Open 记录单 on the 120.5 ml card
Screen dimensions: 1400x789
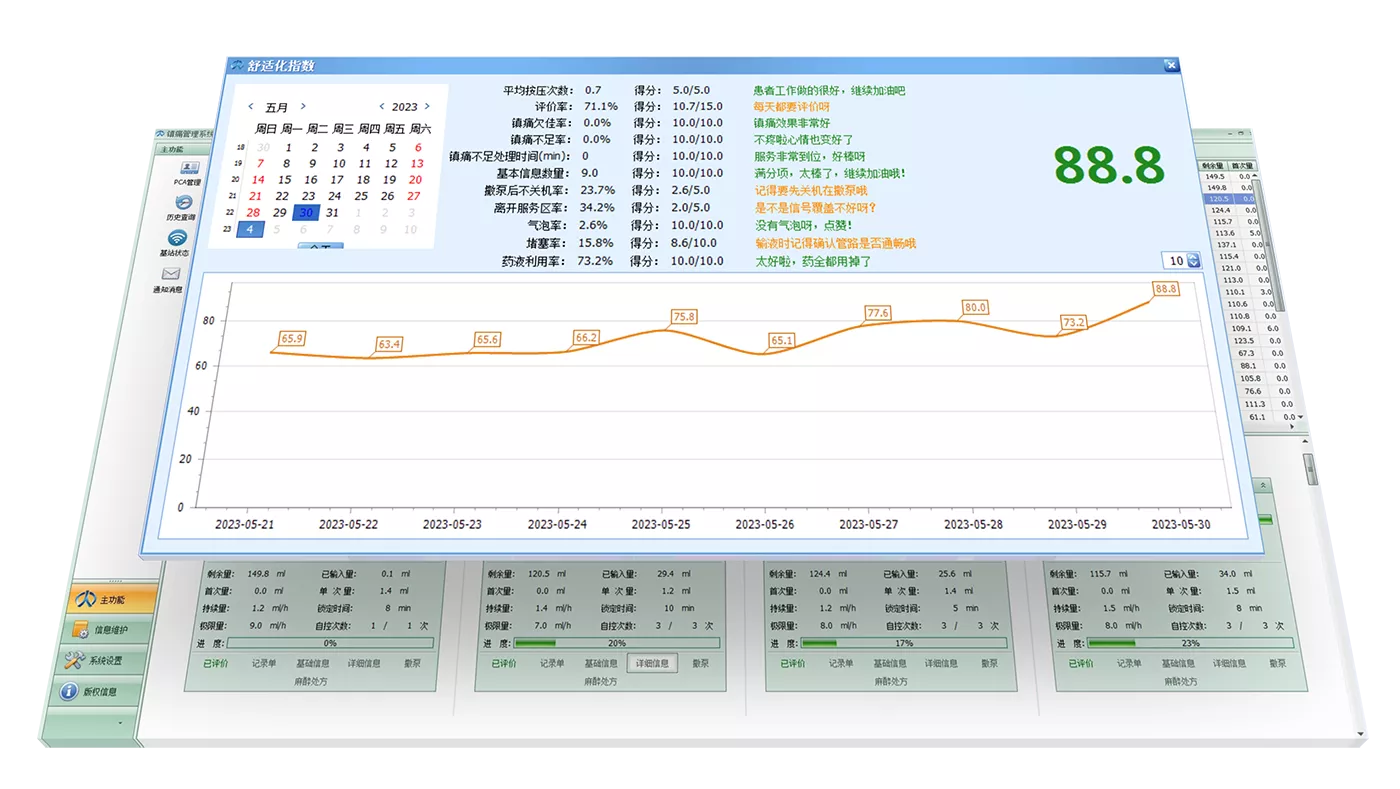pyautogui.click(x=552, y=663)
